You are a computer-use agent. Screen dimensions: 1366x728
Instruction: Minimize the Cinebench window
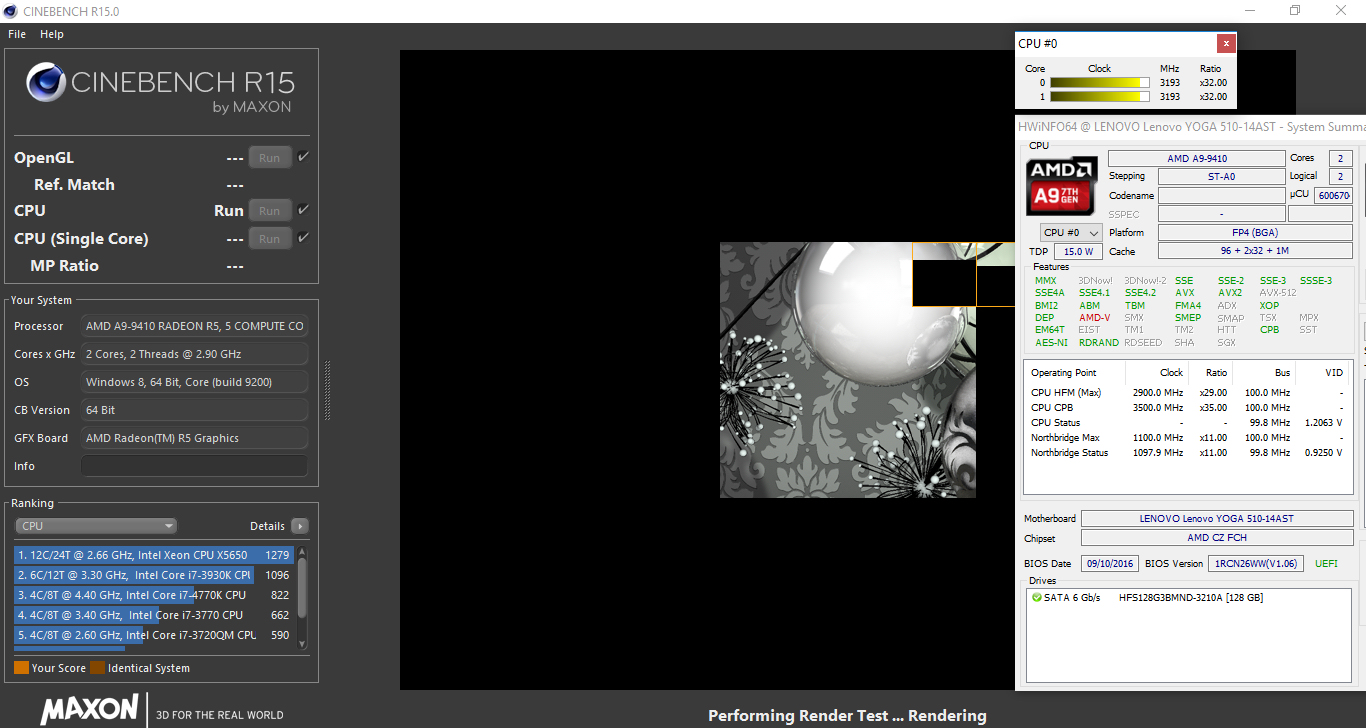point(1249,11)
